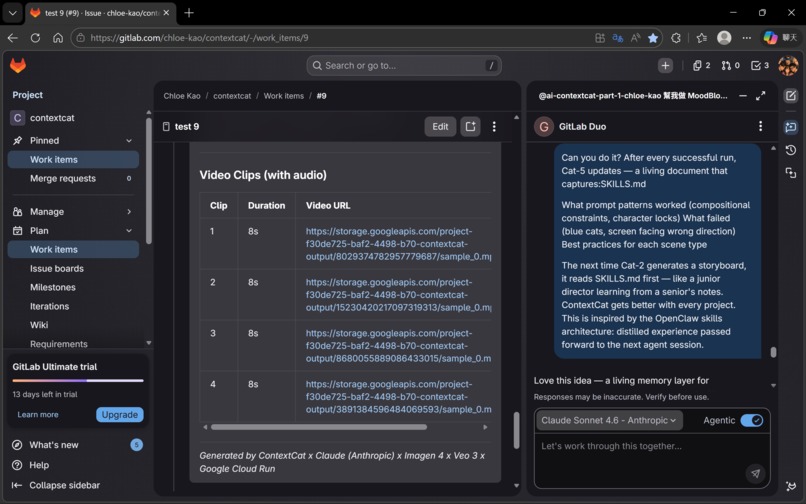Click the Duo chat scrollbar thumb

[x=773, y=352]
